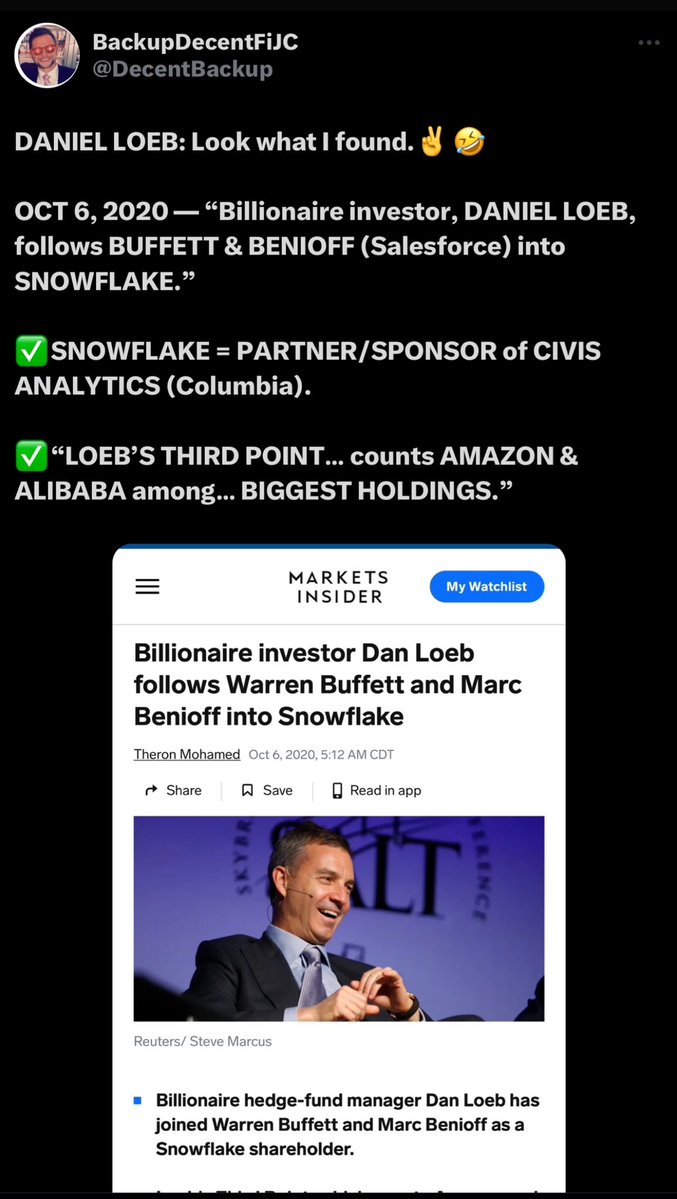Click the Save label text
677x1199 pixels.
[x=278, y=790]
